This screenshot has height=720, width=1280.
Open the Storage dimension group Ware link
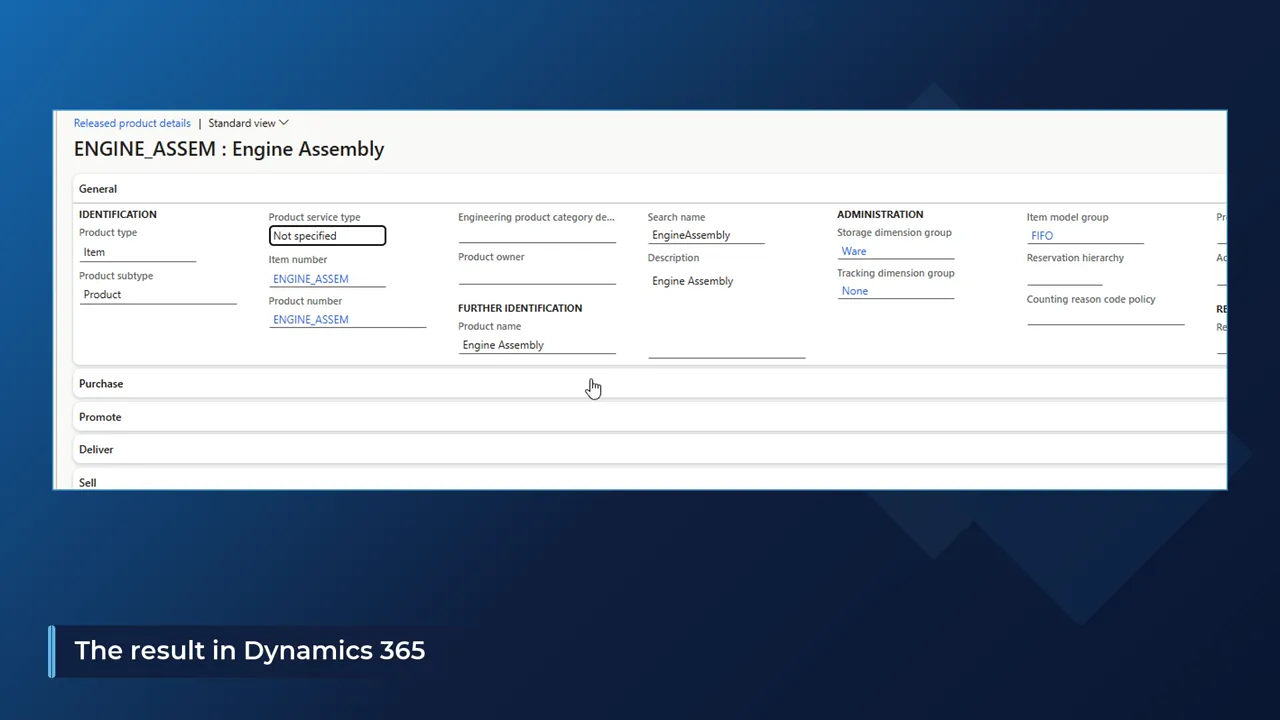click(x=854, y=251)
